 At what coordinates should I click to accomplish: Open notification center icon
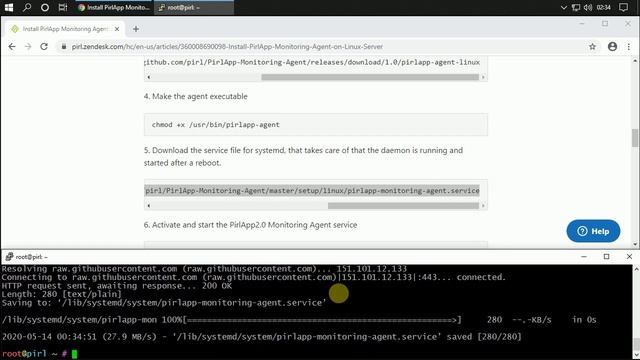(x=623, y=7)
